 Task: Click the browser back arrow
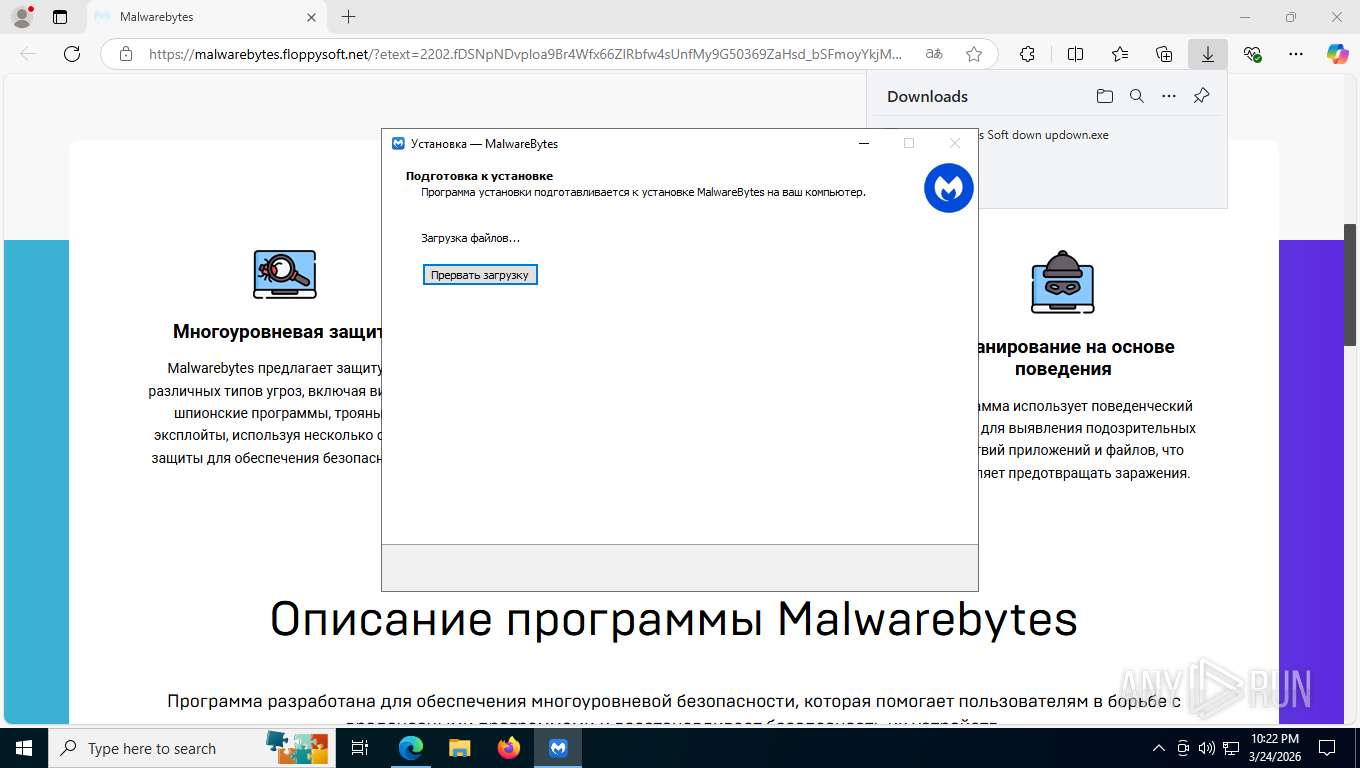click(28, 54)
